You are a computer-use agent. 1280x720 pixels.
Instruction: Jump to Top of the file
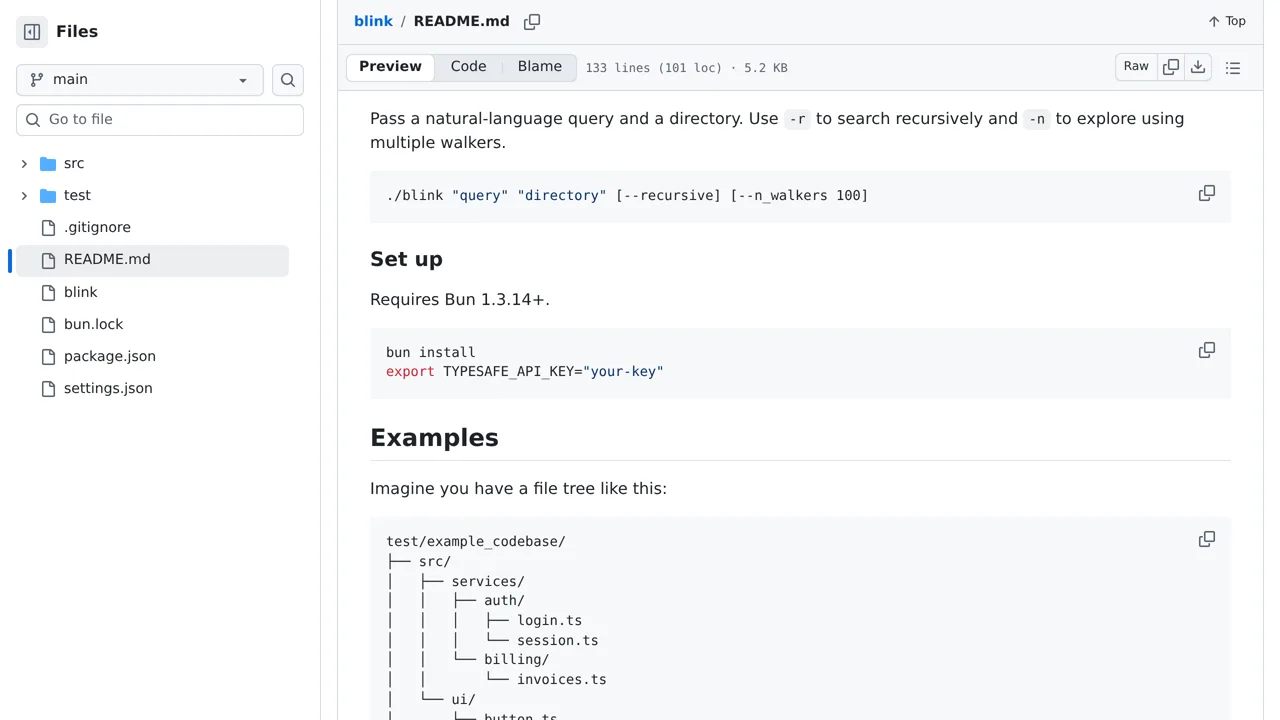tap(1227, 21)
